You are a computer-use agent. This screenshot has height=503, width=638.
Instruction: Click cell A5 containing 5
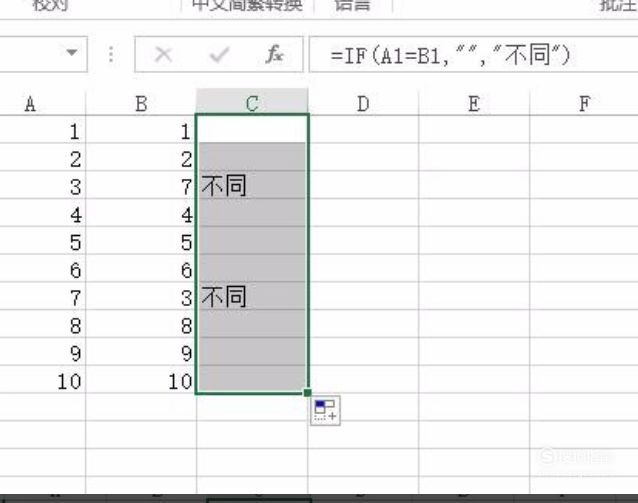click(x=42, y=241)
